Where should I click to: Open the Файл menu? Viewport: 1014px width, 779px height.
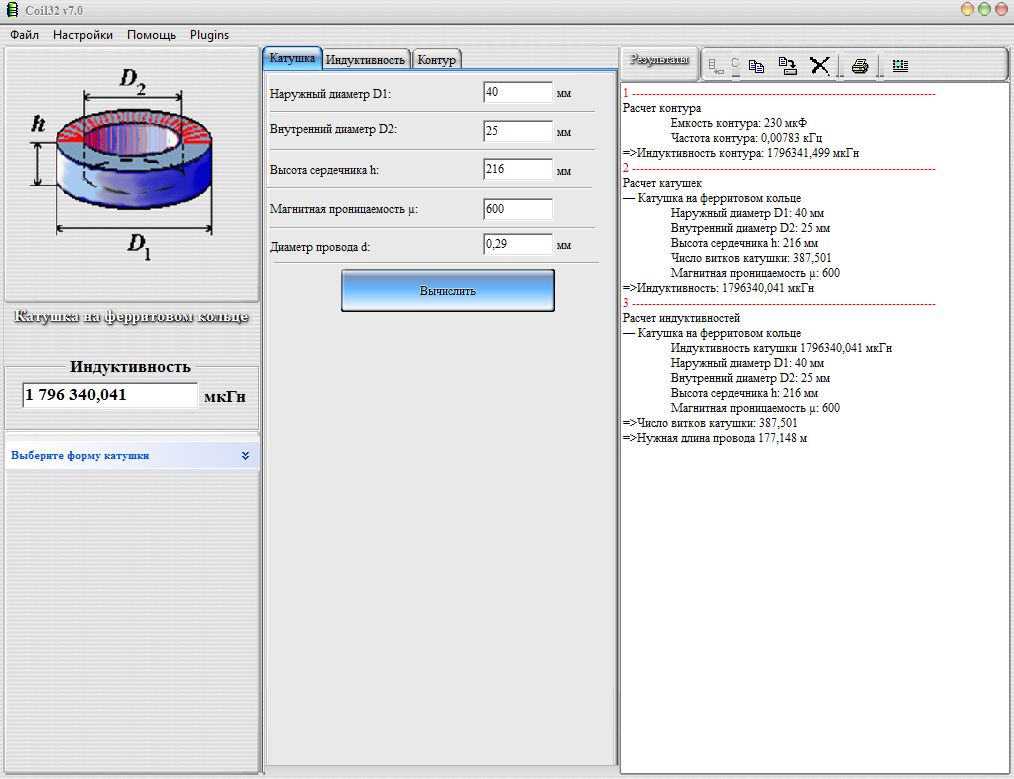(25, 34)
